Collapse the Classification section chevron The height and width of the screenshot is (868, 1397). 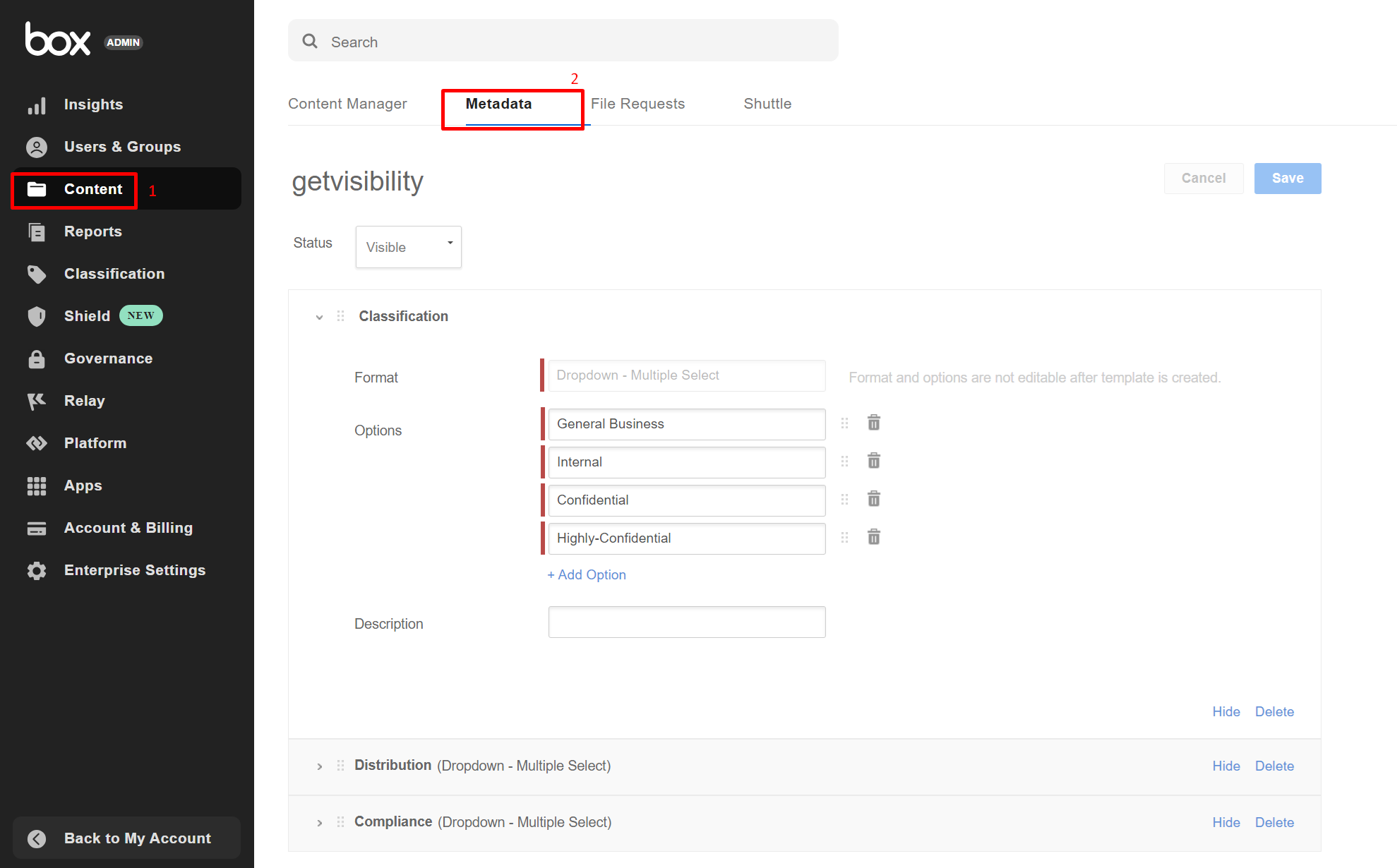point(320,317)
